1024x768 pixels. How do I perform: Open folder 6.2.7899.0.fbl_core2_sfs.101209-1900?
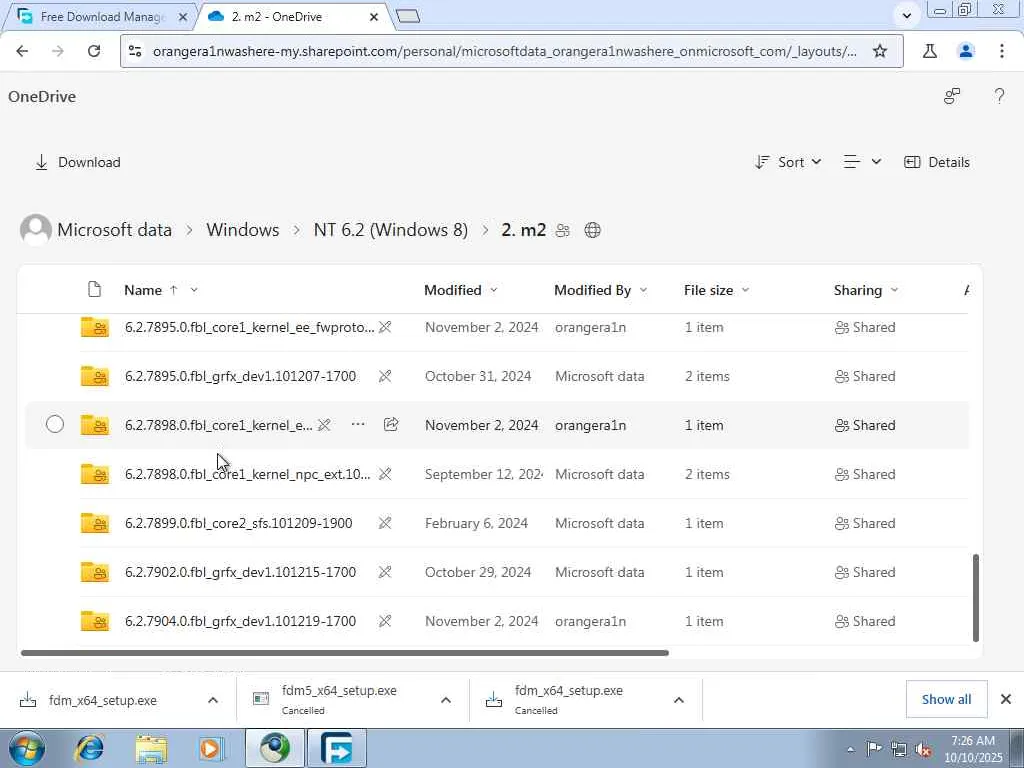(x=238, y=523)
